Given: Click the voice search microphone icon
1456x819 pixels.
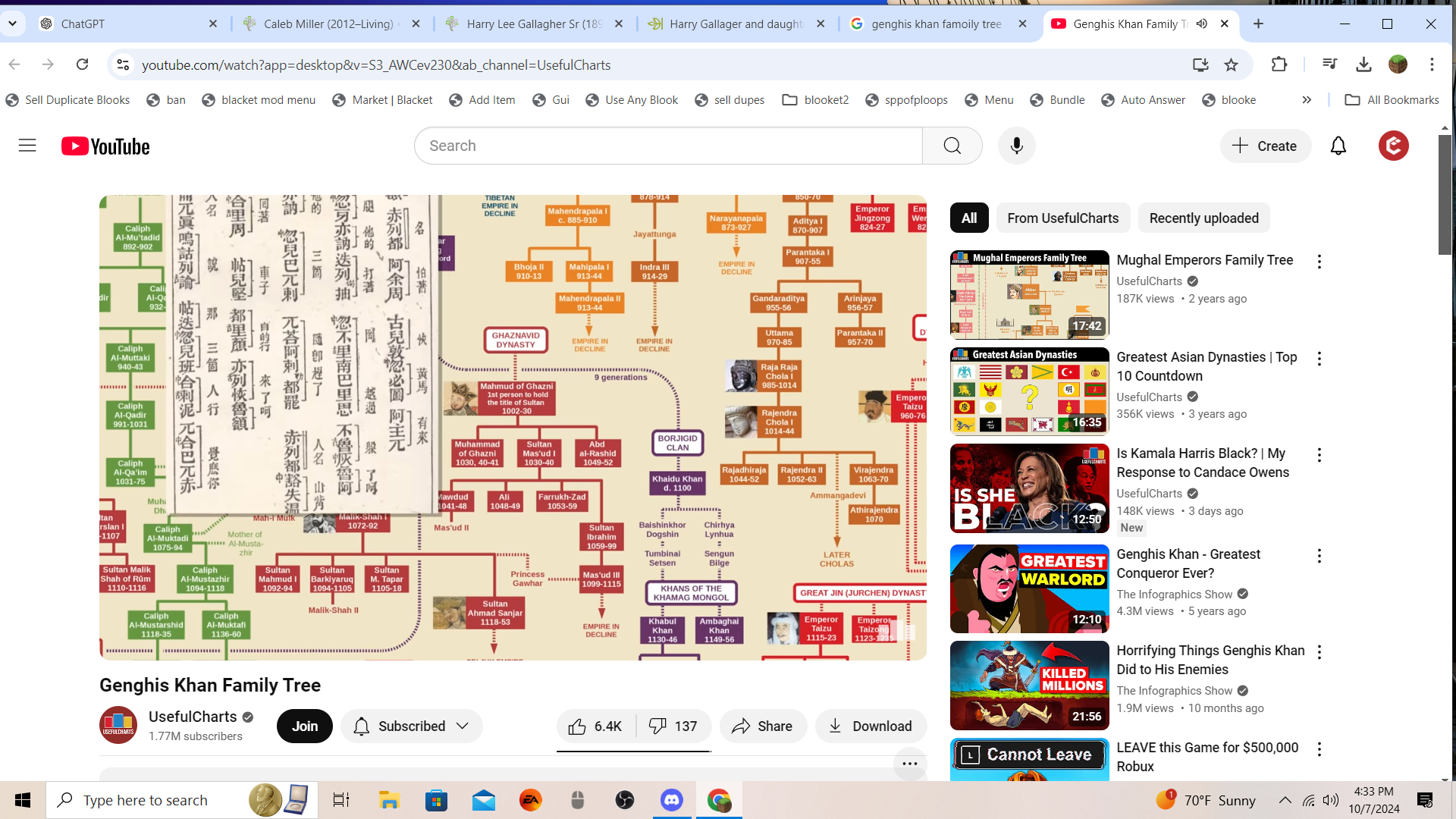Looking at the screenshot, I should pyautogui.click(x=1017, y=146).
